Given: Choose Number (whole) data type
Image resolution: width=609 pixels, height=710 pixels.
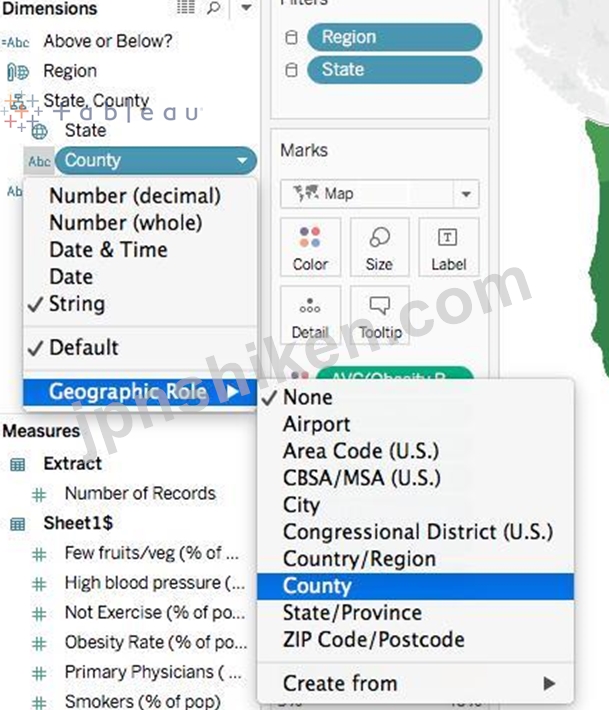Looking at the screenshot, I should pyautogui.click(x=126, y=223).
